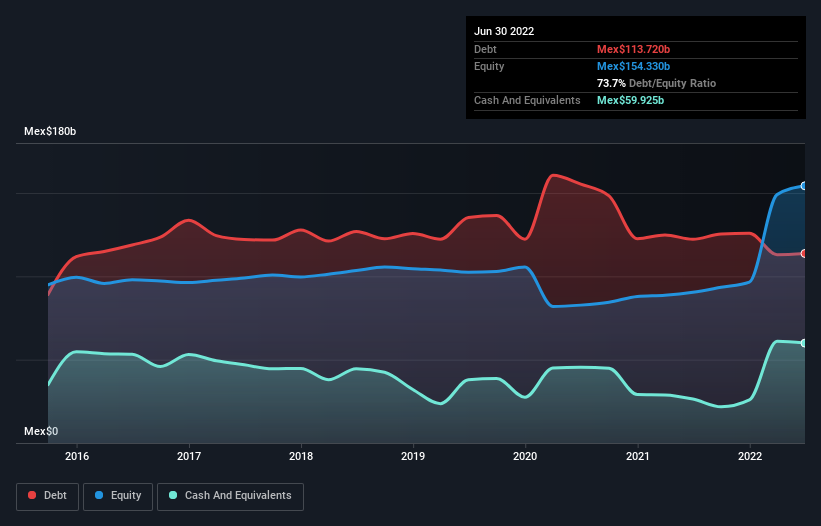Click the 2019 x-axis label
821x526 pixels.
pos(413,456)
